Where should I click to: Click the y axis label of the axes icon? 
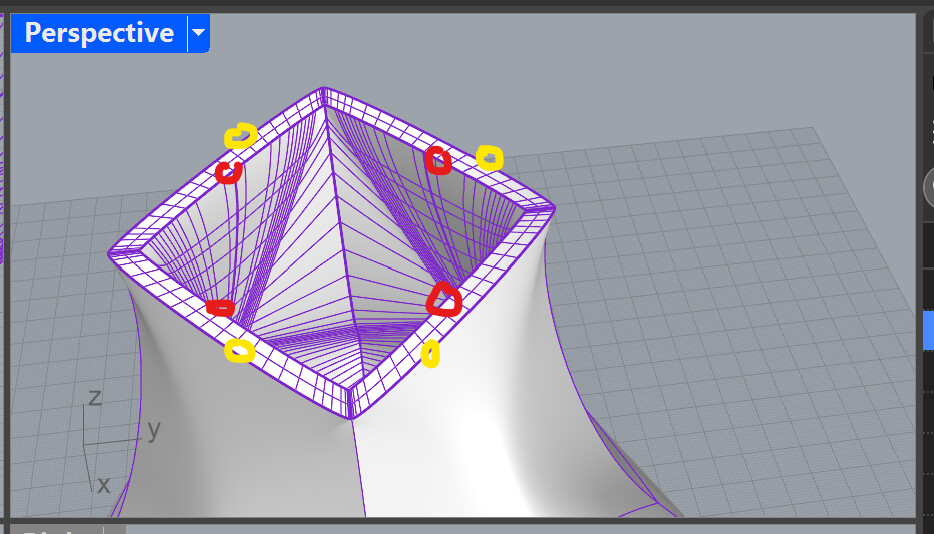point(154,430)
